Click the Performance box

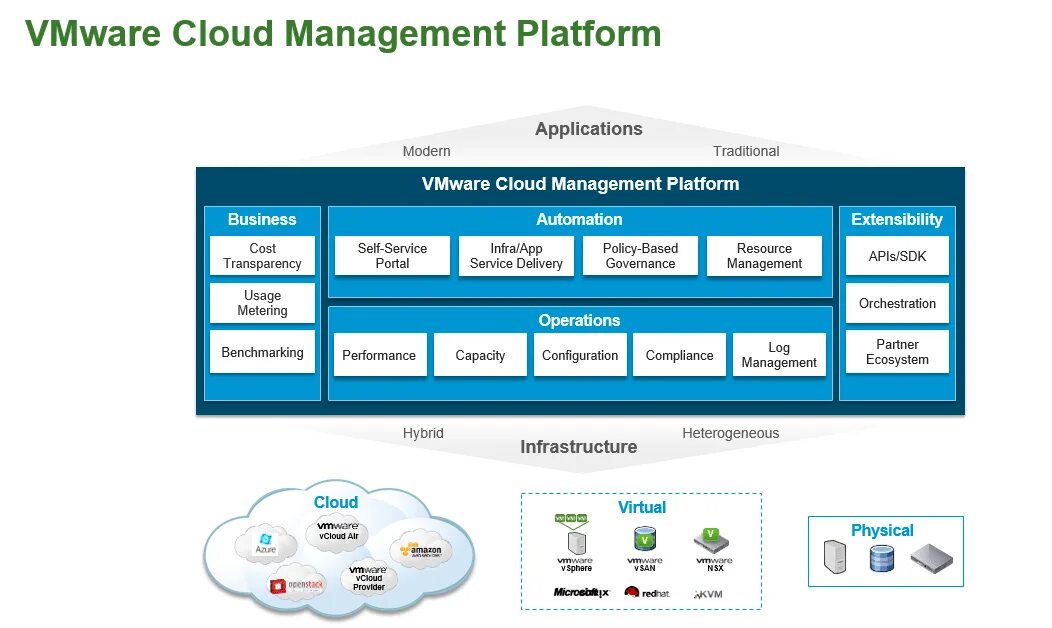point(380,355)
